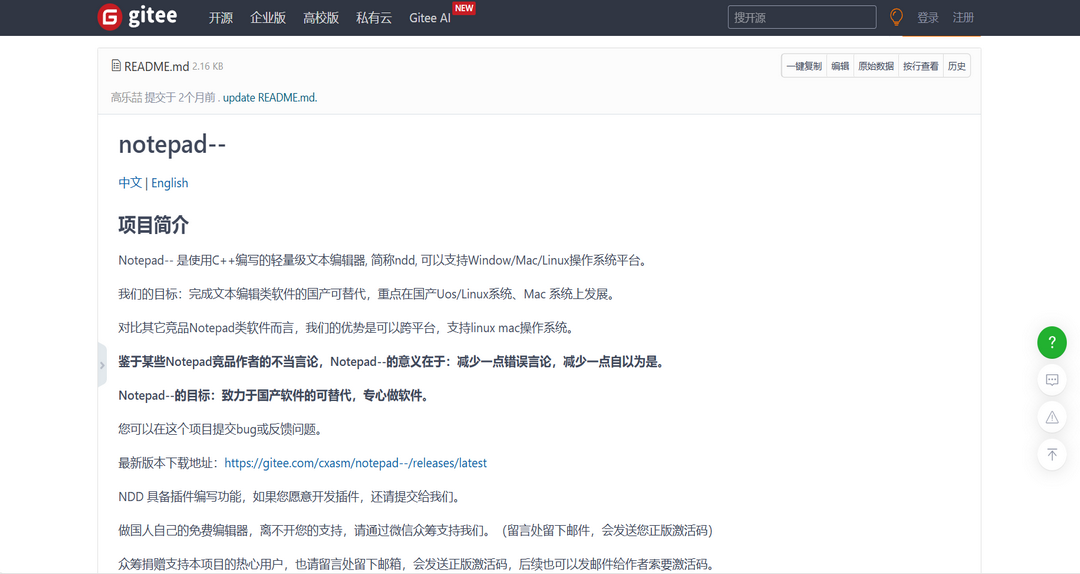The height and width of the screenshot is (574, 1080).
Task: Click the Gitee logo icon
Action: (110, 17)
